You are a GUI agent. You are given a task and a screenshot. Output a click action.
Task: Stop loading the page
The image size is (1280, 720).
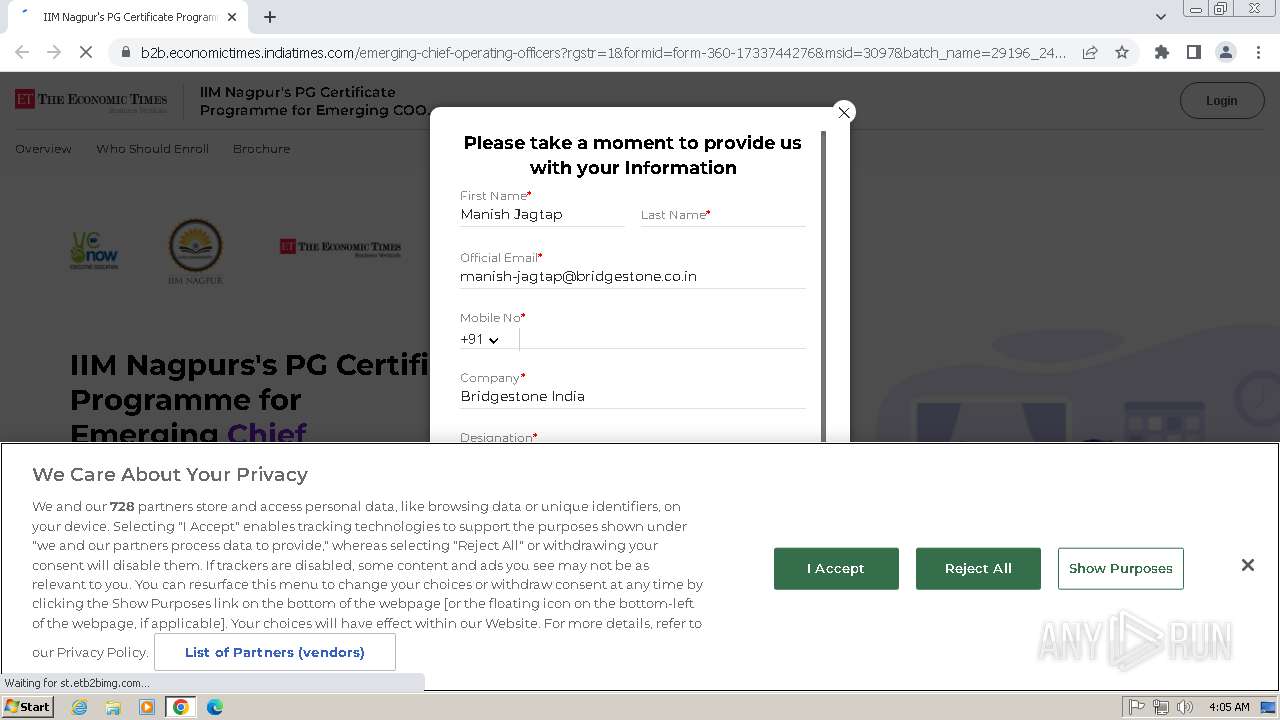click(86, 52)
